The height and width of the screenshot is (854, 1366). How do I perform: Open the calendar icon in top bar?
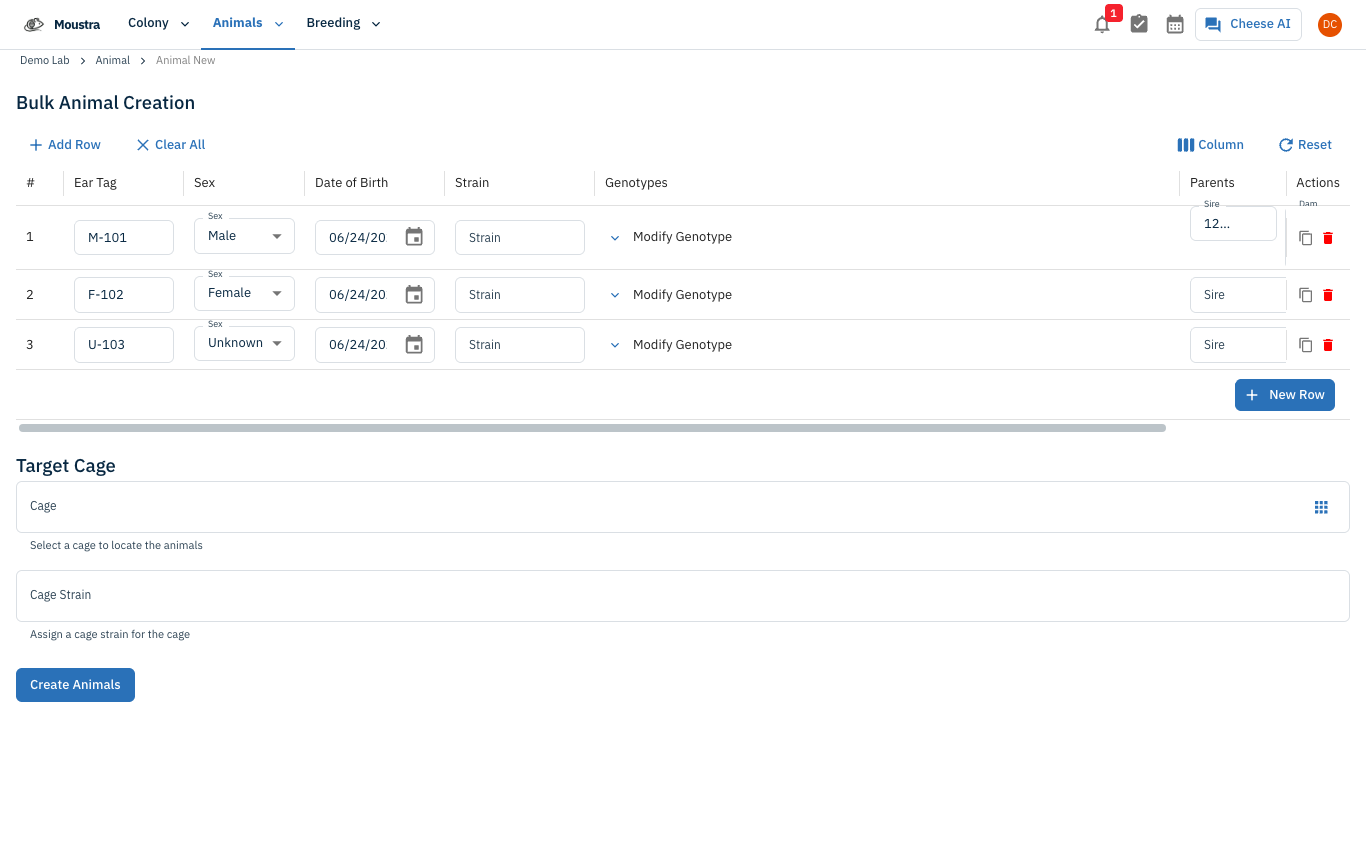pos(1175,24)
